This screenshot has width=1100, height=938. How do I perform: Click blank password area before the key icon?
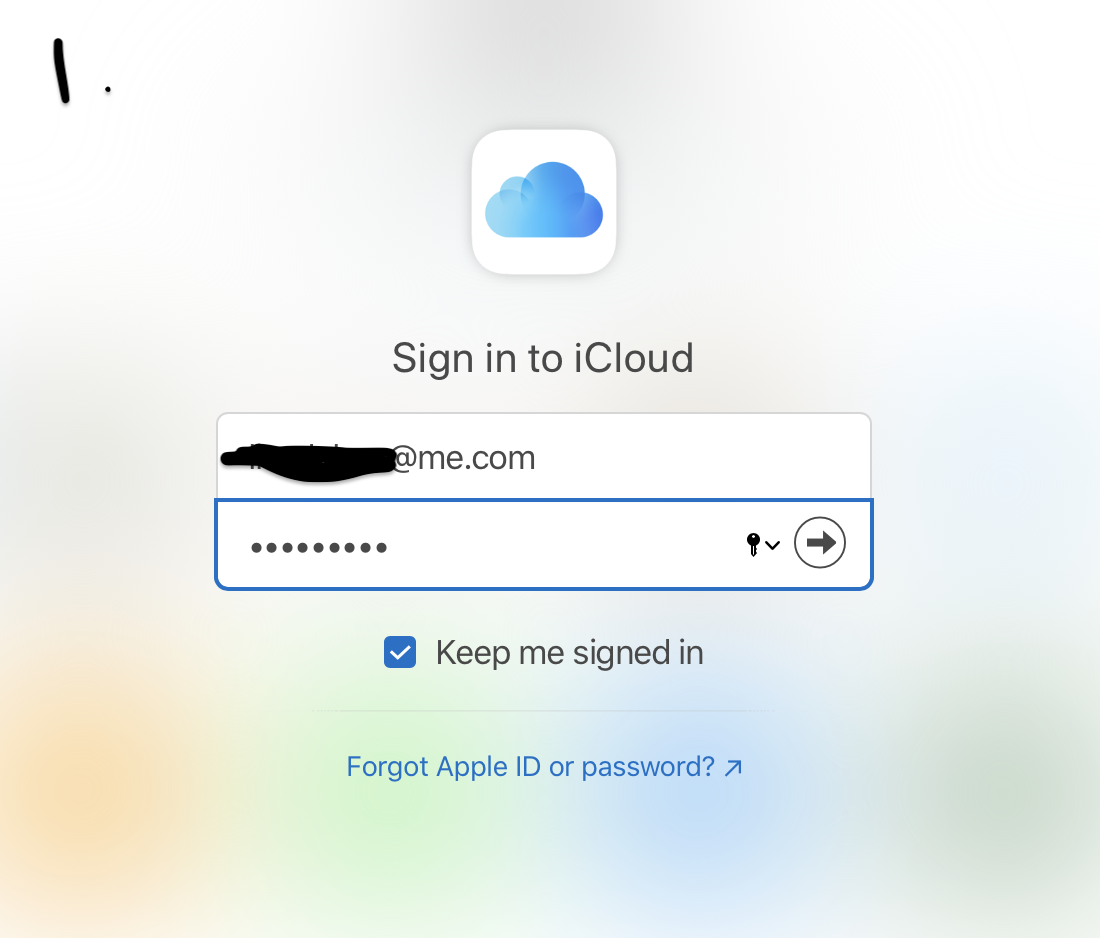[x=561, y=546]
